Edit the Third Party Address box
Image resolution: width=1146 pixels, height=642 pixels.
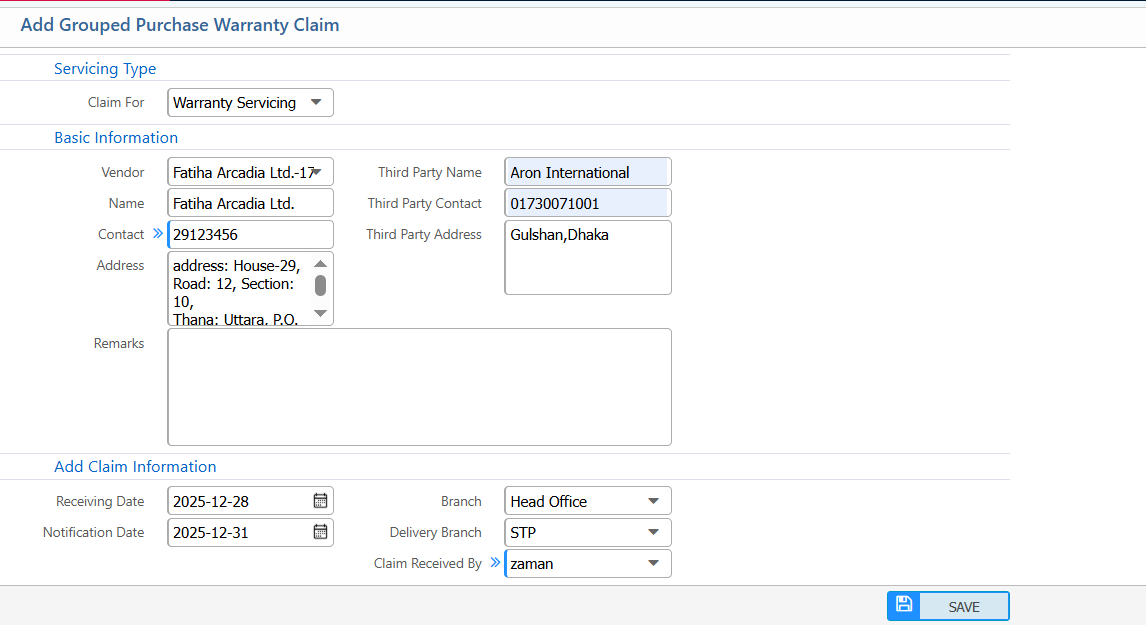click(587, 258)
